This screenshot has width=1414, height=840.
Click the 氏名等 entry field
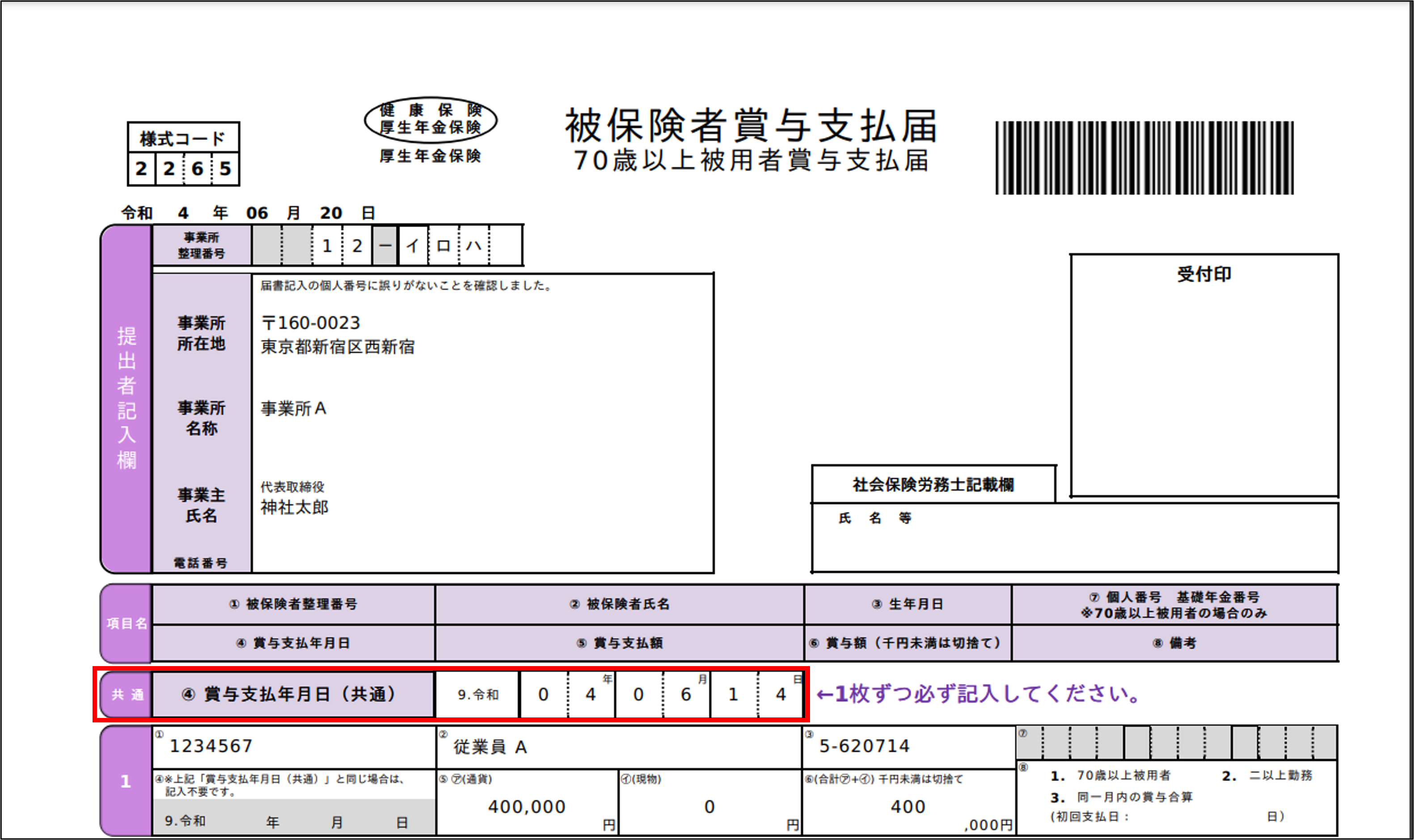point(1075,537)
